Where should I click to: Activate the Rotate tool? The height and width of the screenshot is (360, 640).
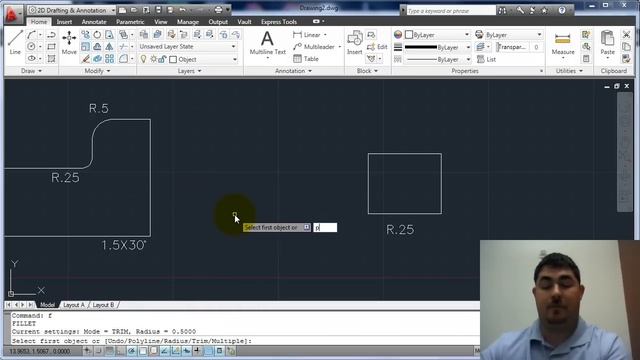[97, 35]
